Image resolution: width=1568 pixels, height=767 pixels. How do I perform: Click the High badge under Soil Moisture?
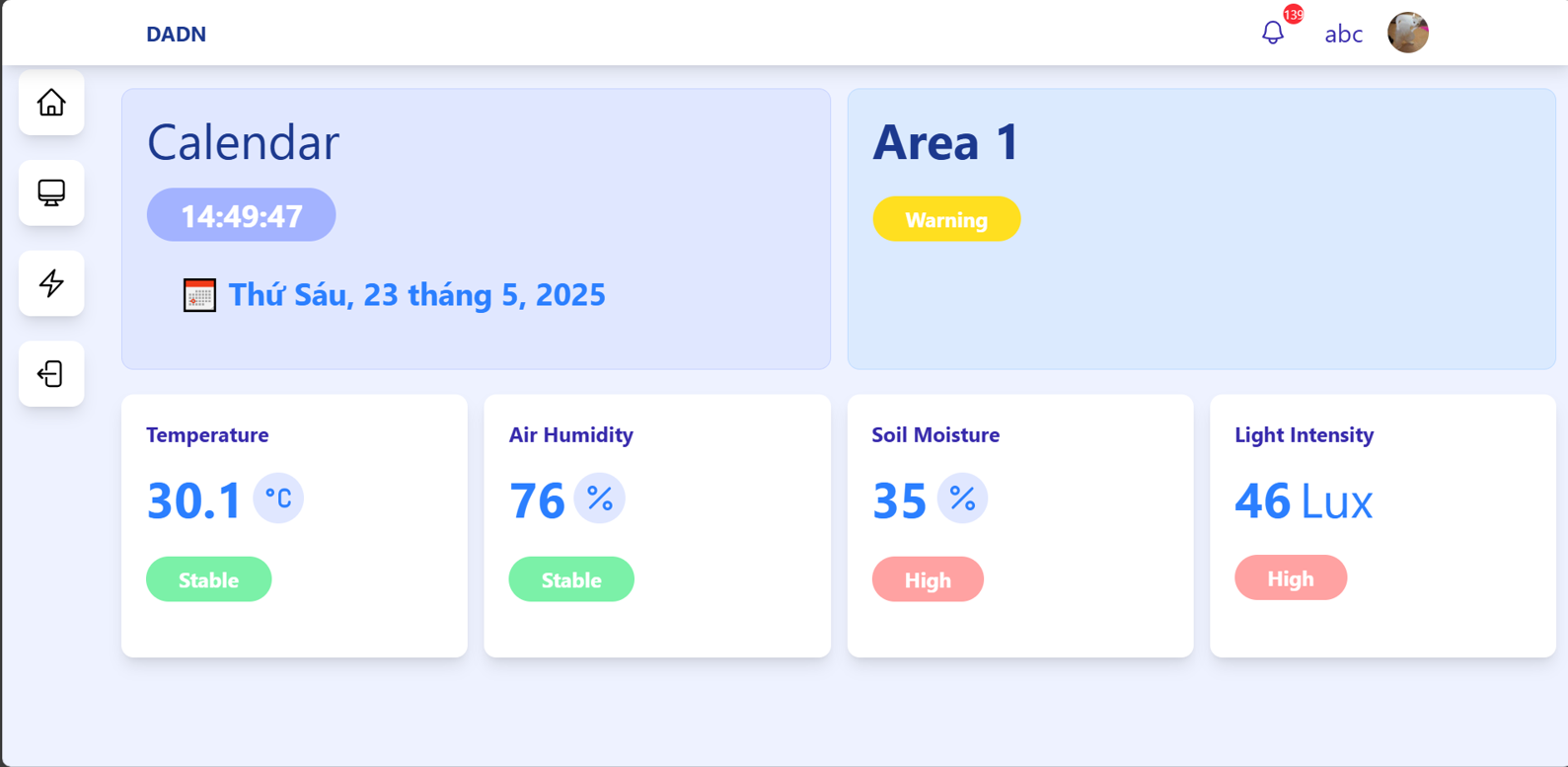928,579
